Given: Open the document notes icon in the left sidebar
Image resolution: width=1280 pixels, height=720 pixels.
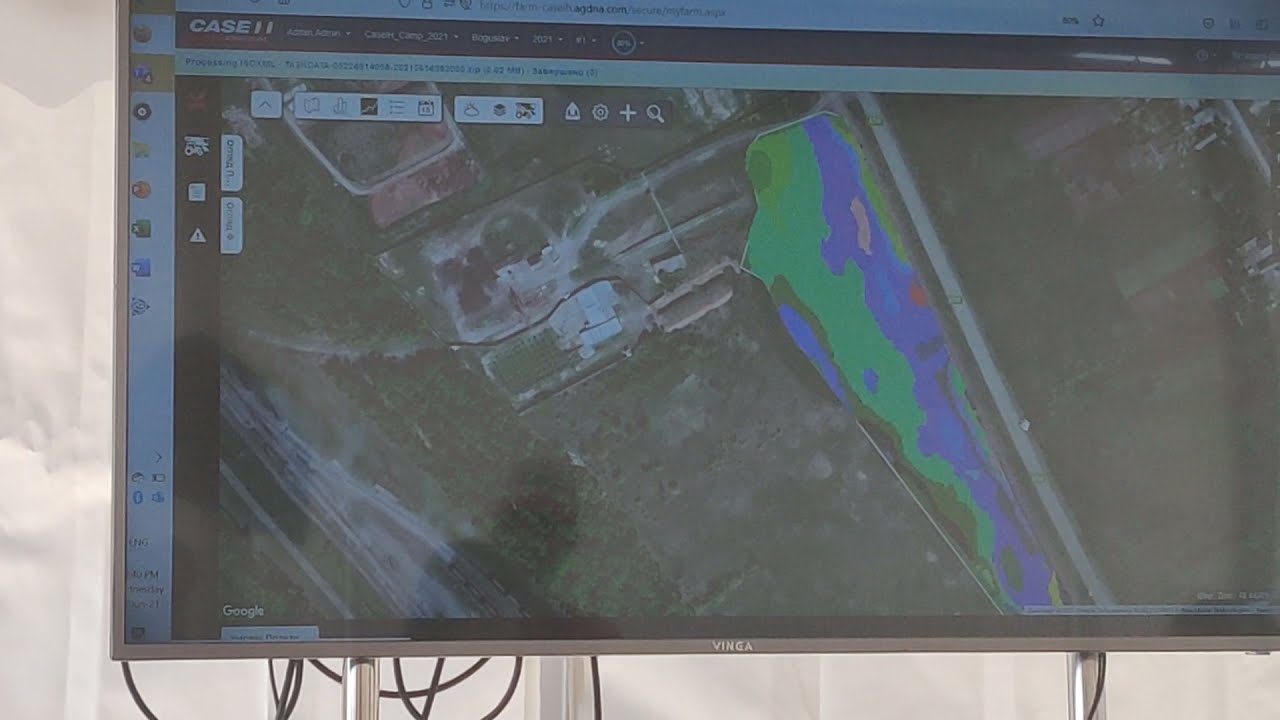Looking at the screenshot, I should point(197,192).
